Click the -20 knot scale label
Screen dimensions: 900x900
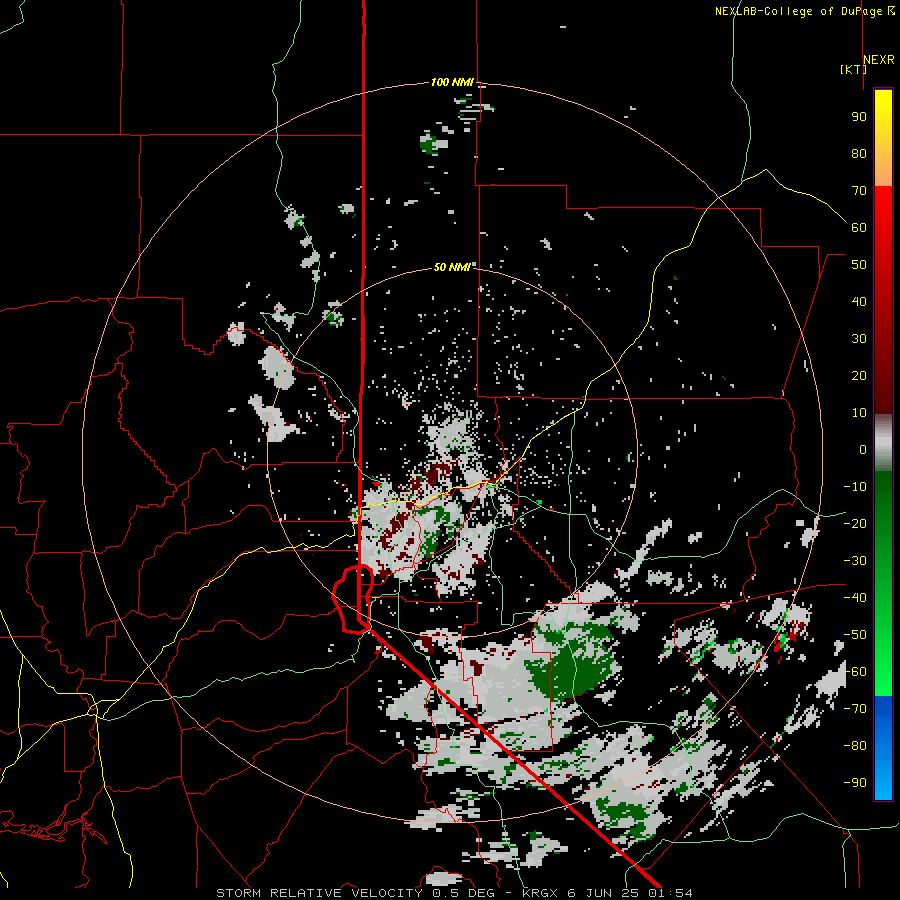(855, 524)
